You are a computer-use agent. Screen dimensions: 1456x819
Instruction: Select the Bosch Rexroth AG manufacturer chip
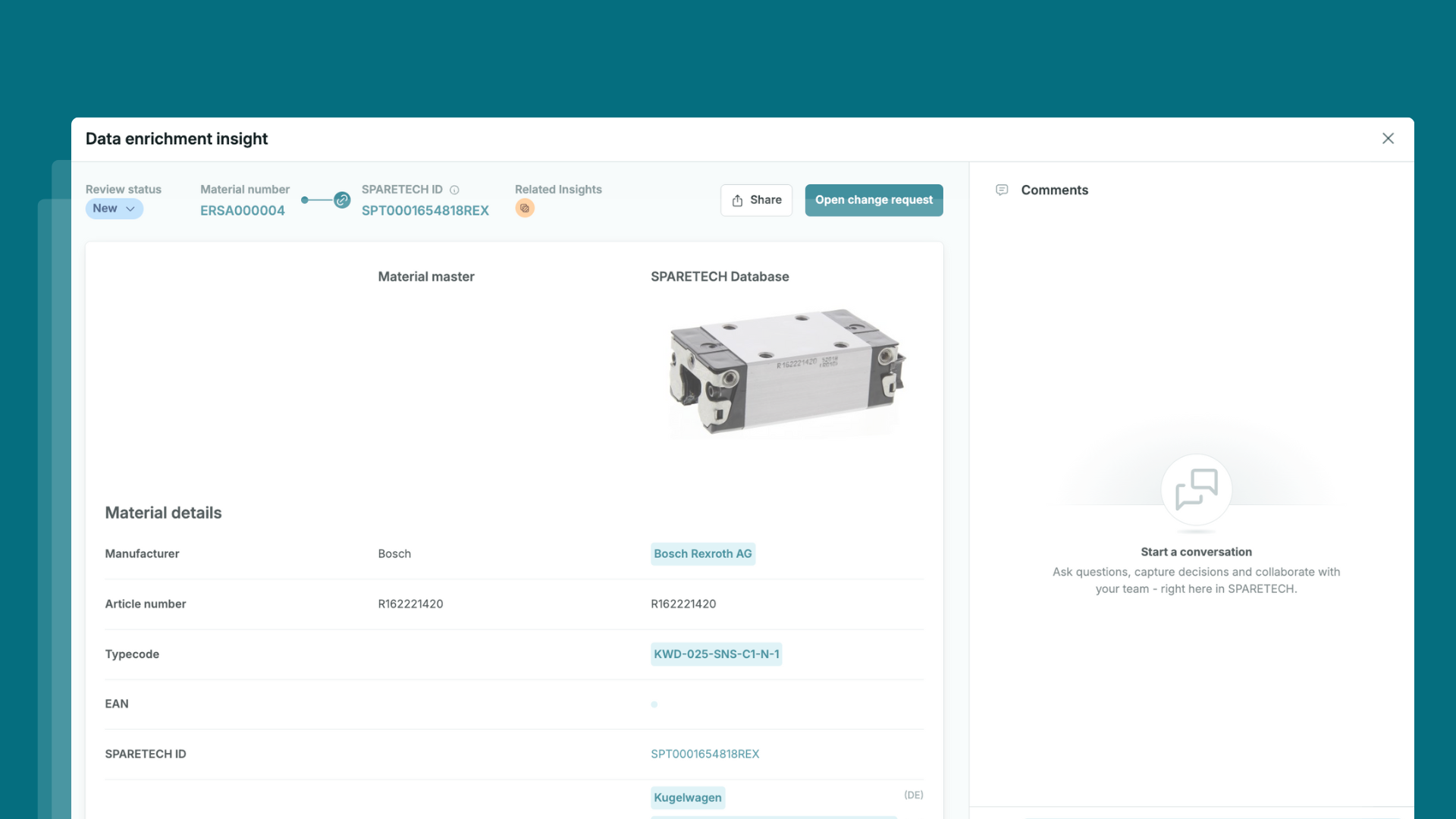point(702,554)
